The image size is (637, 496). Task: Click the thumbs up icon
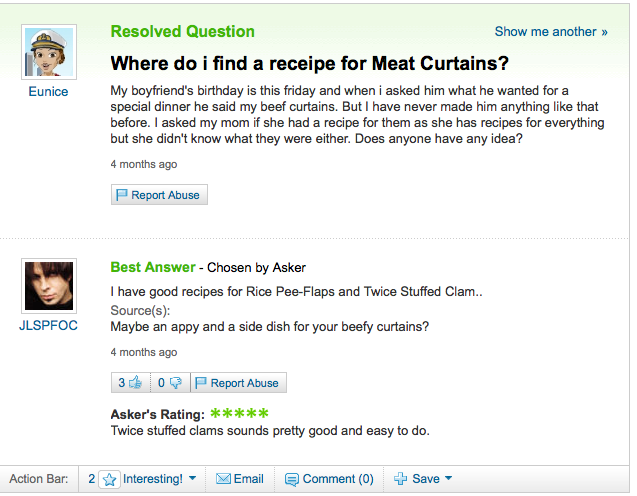pos(135,383)
